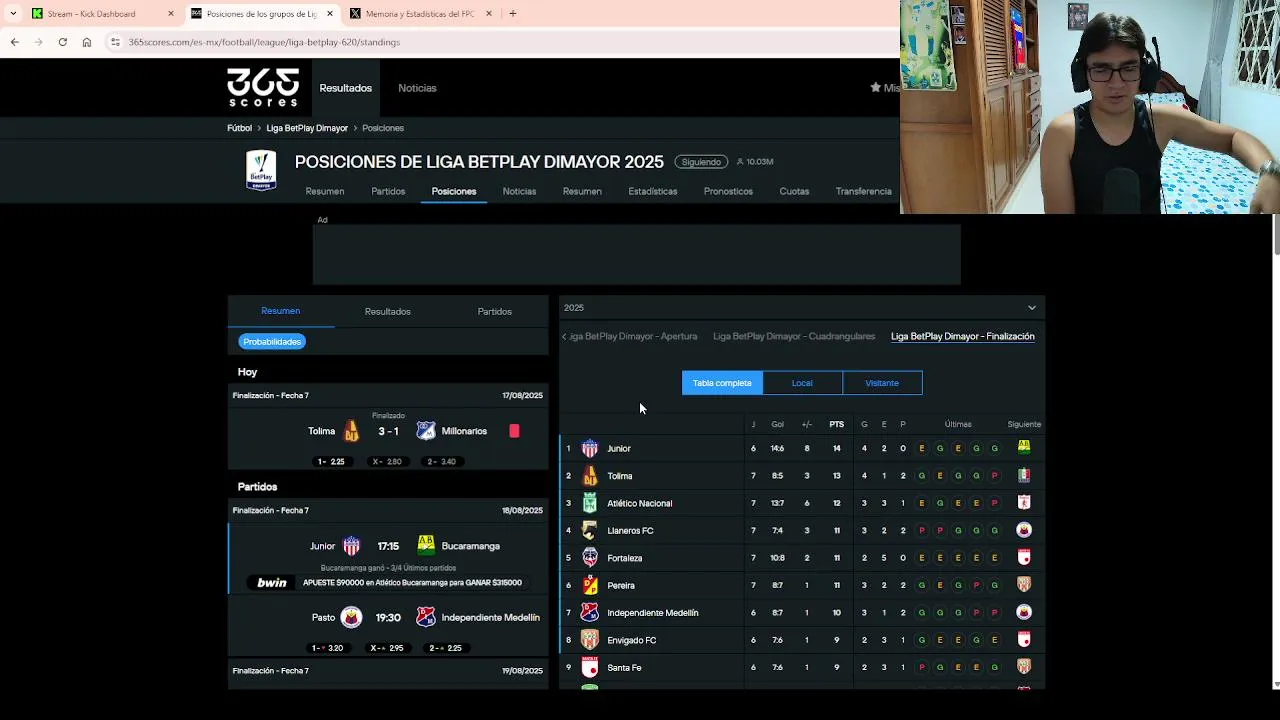Open the Pronosticos league tab

(x=728, y=191)
